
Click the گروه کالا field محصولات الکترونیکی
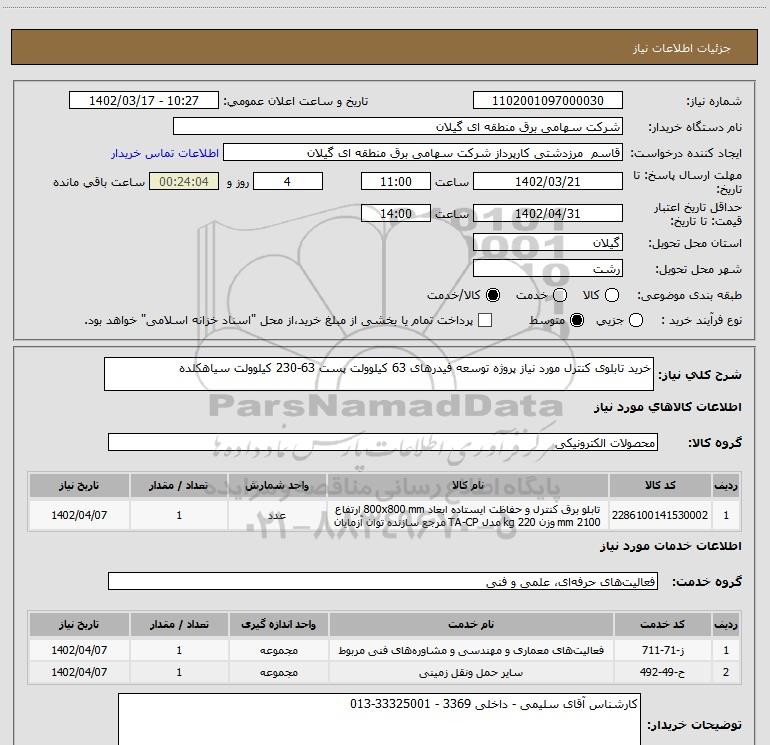pyautogui.click(x=383, y=442)
